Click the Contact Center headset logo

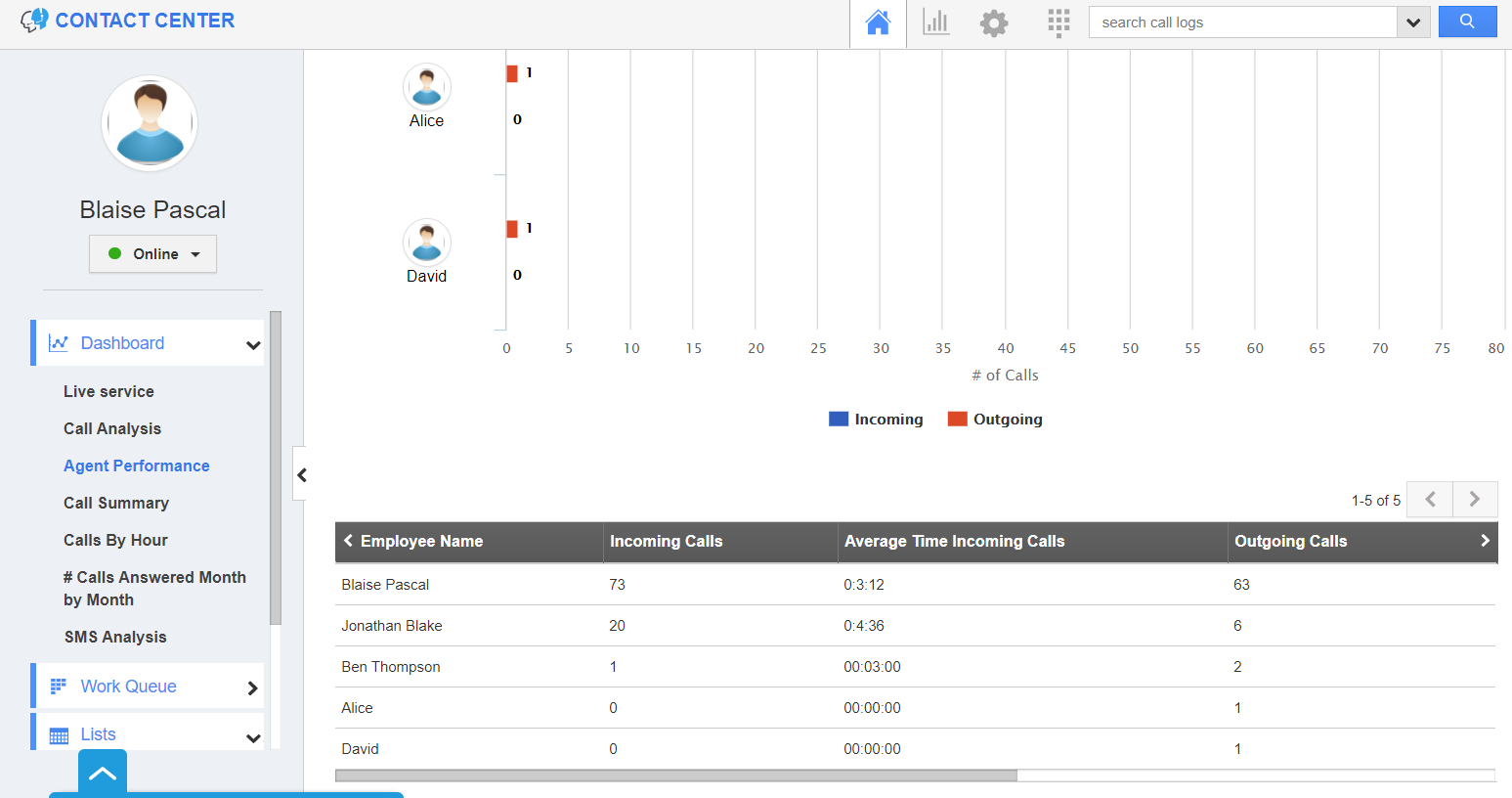34,21
